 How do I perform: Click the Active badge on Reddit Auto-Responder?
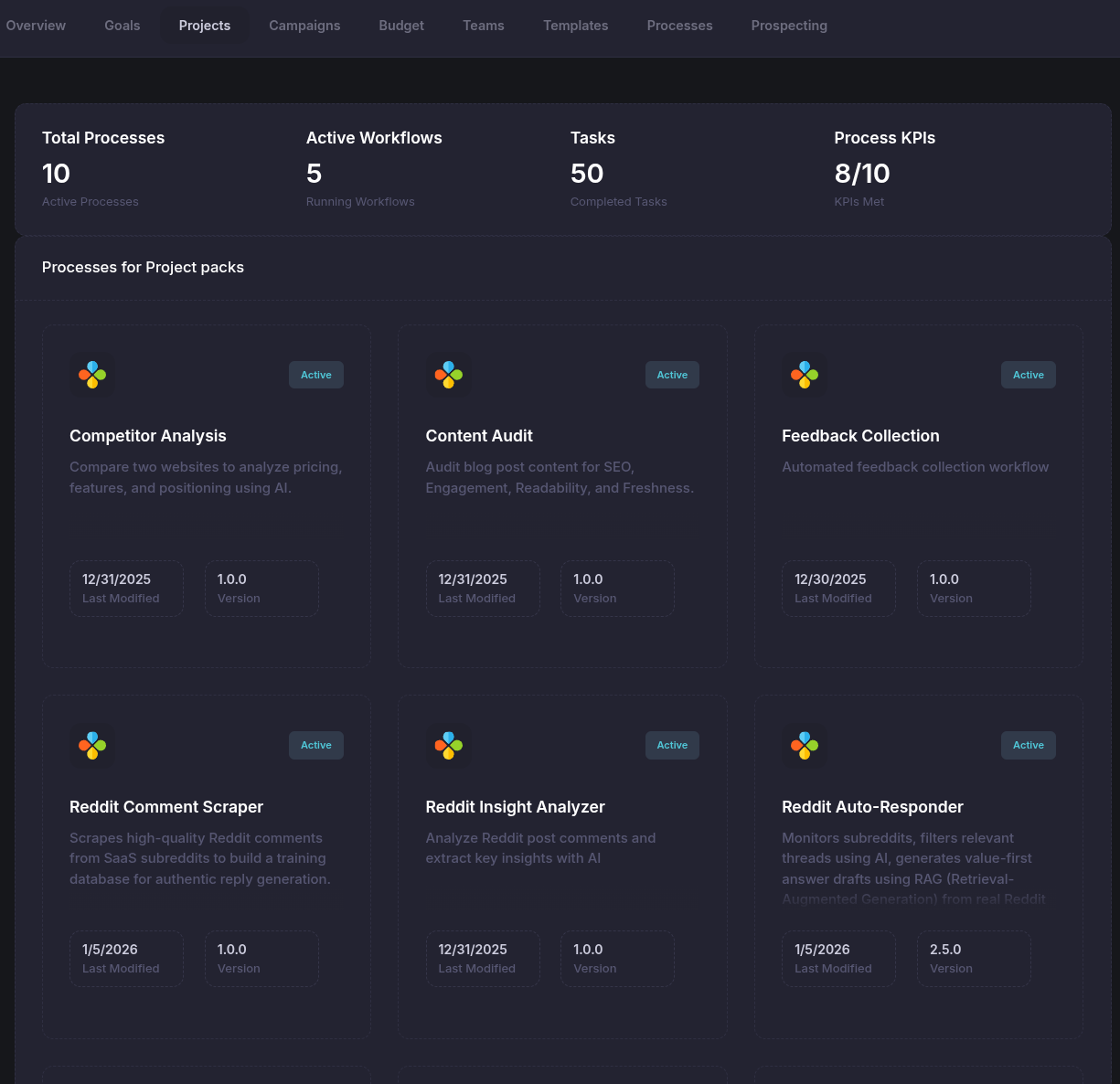(1028, 745)
